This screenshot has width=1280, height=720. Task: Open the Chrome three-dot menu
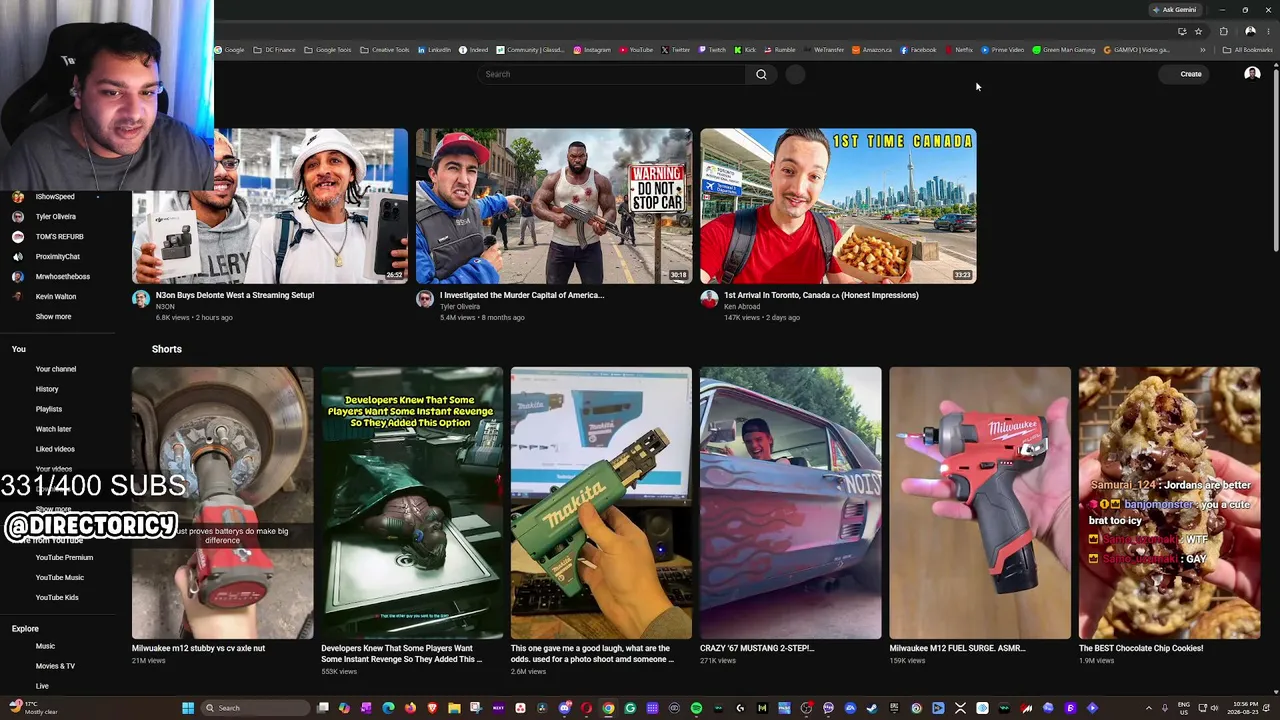point(1268,31)
